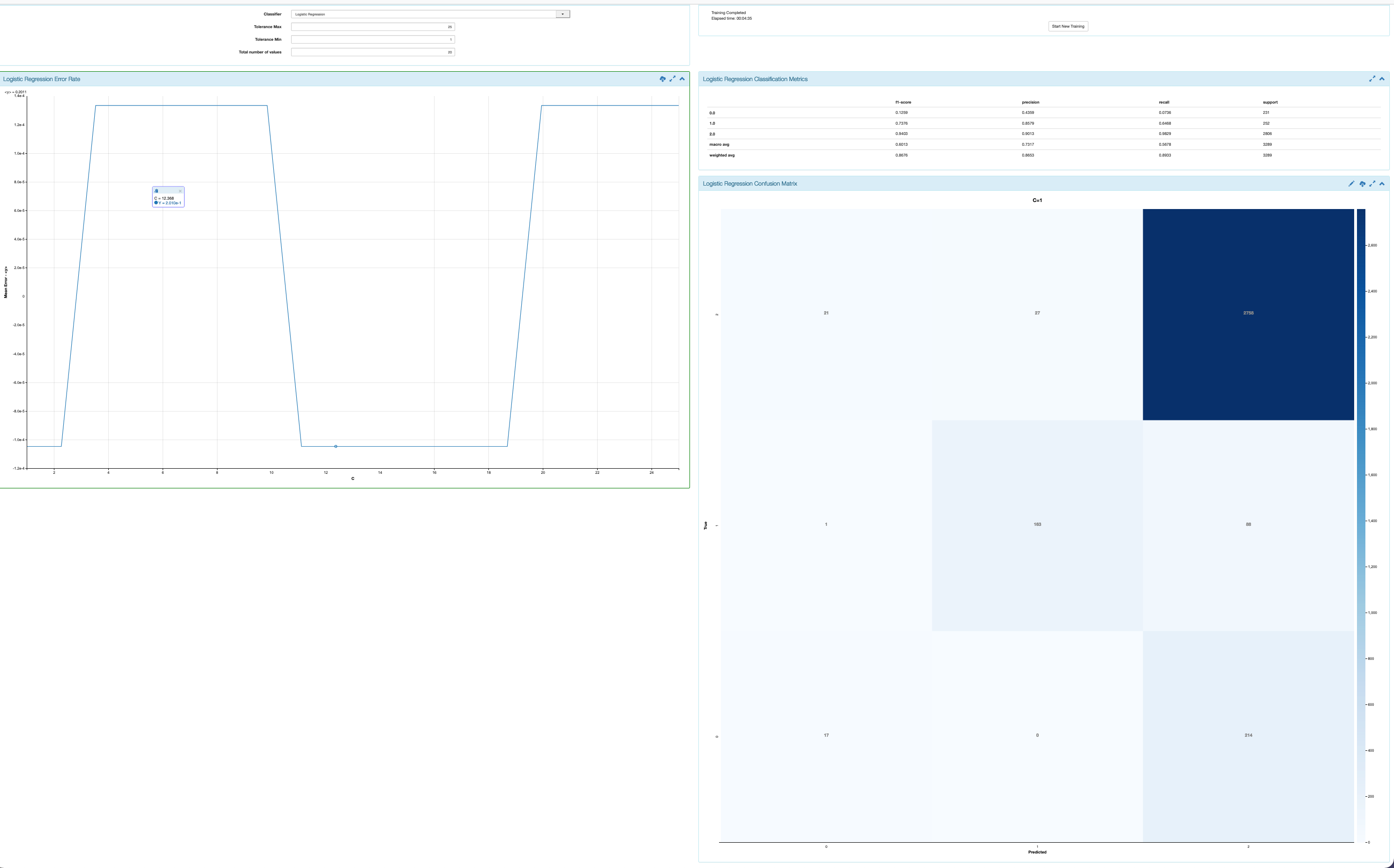This screenshot has width=1394, height=868.
Task: Expand Error Rate panel to fullscreen
Action: point(672,79)
